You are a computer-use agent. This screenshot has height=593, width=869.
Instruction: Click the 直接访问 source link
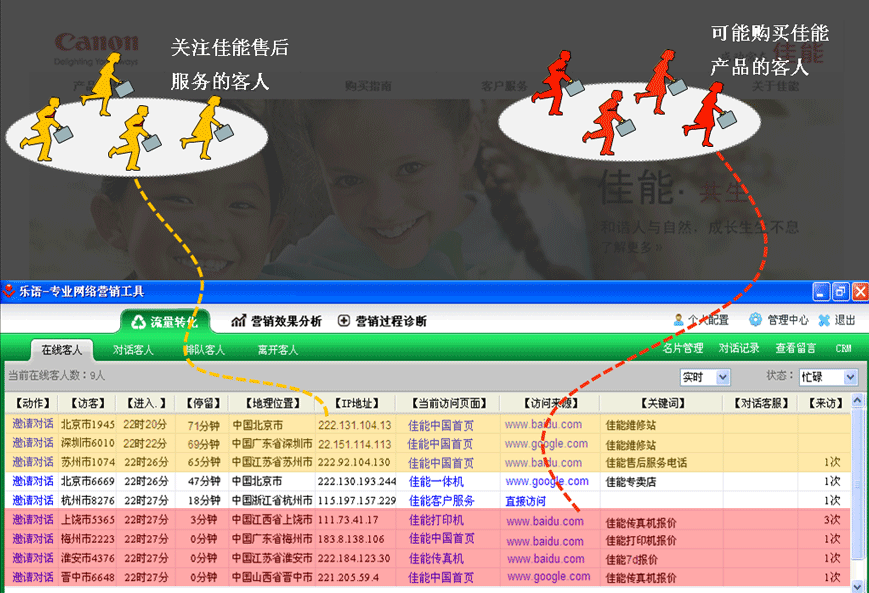[525, 501]
